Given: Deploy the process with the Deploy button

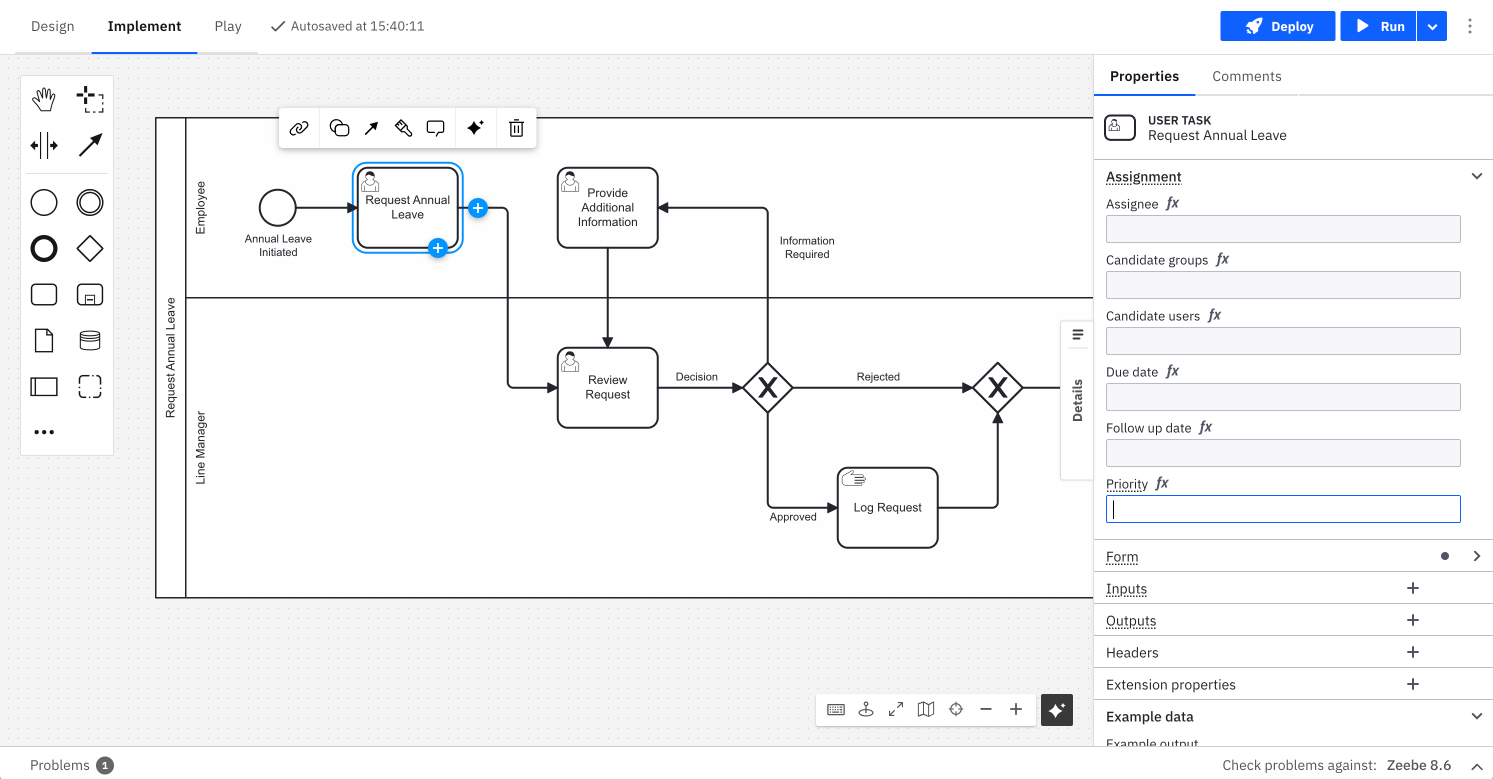Looking at the screenshot, I should click(1277, 26).
